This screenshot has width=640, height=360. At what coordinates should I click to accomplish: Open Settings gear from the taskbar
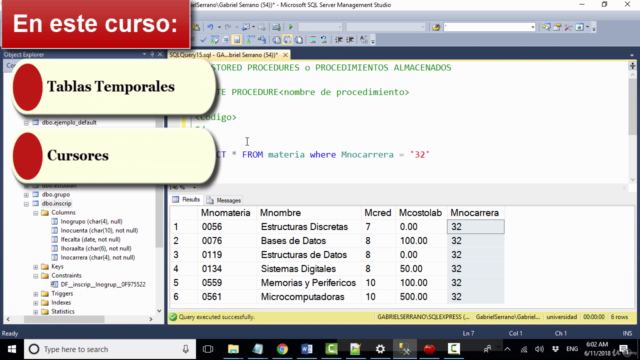[x=380, y=349]
